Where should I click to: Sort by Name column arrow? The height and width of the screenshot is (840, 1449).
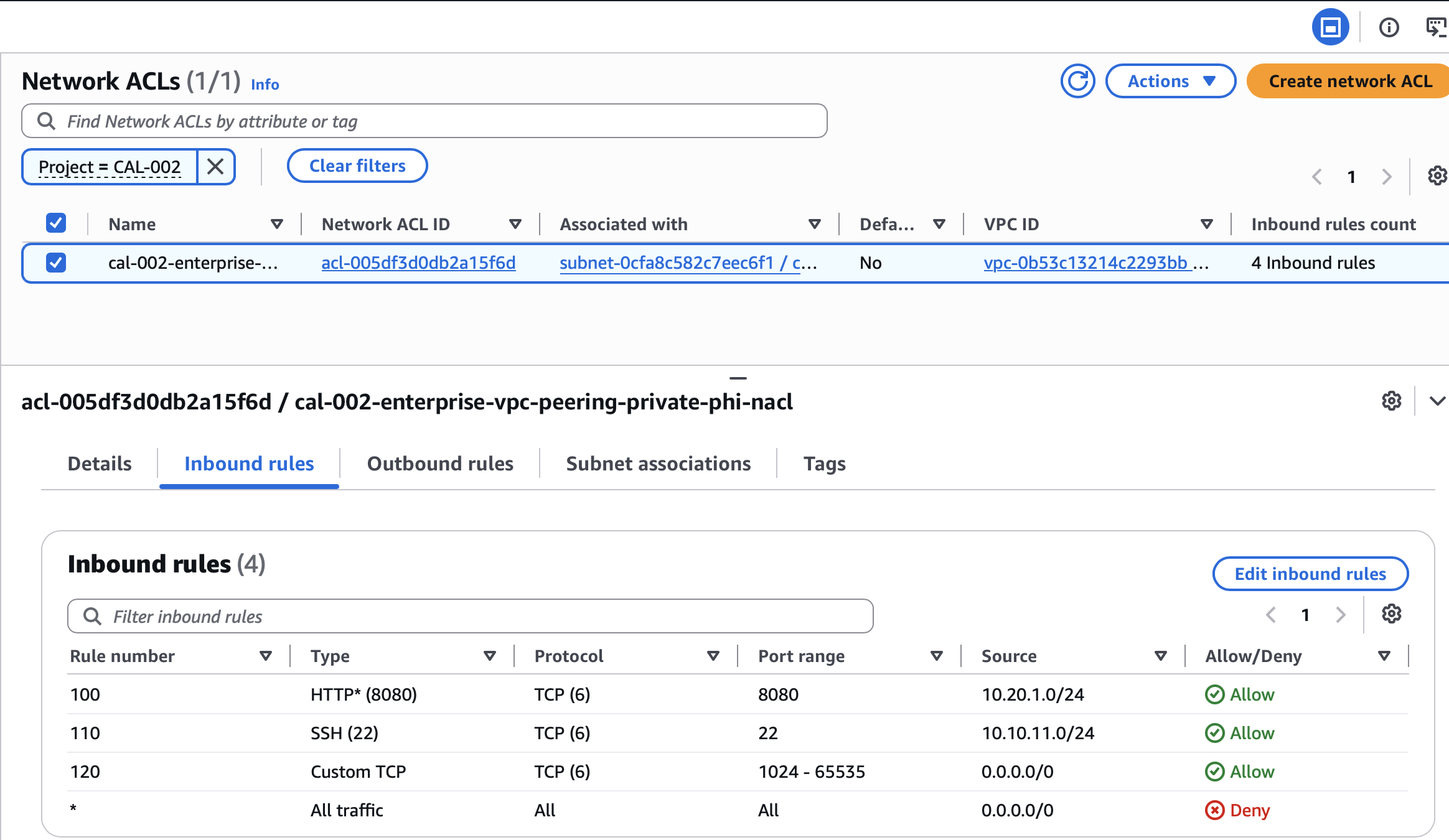(x=277, y=224)
